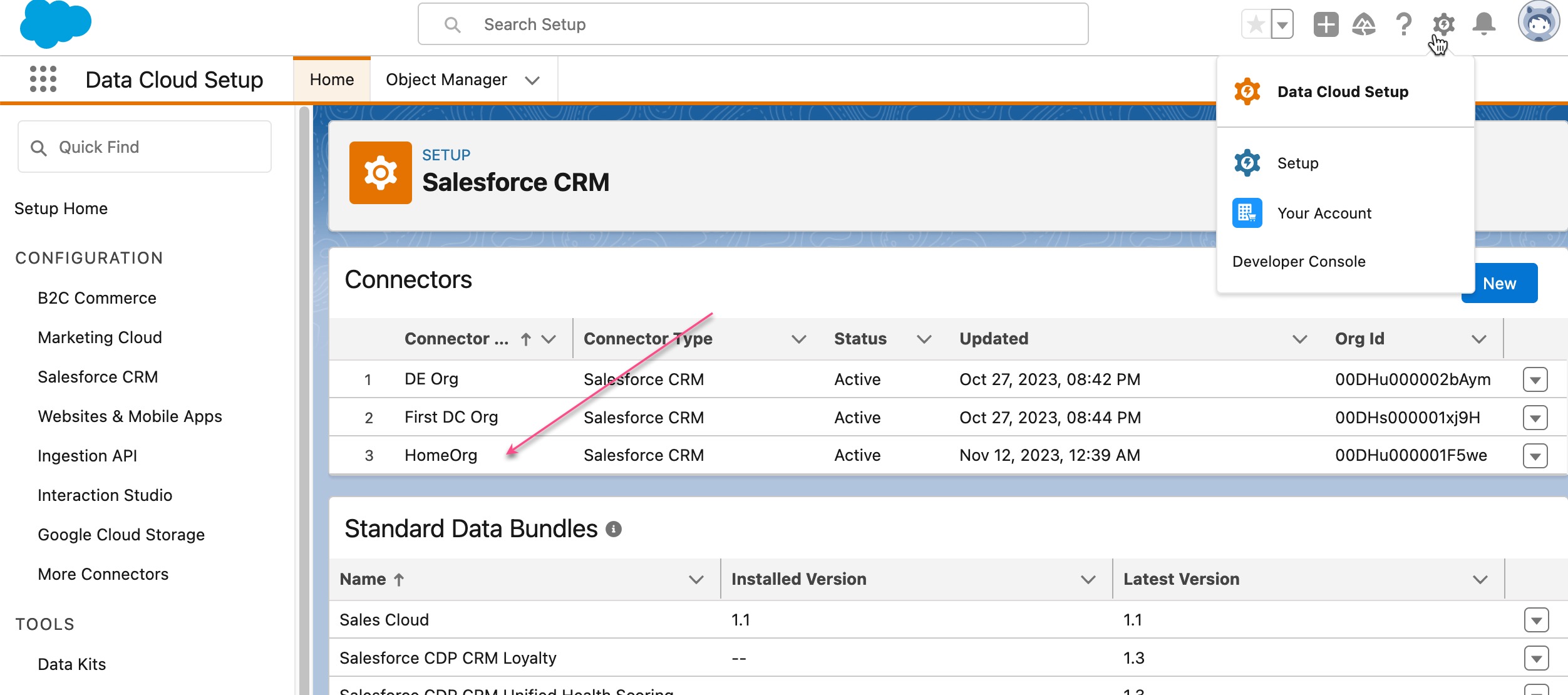1568x695 pixels.
Task: Open Connector Type column menu chevron
Action: tap(798, 339)
